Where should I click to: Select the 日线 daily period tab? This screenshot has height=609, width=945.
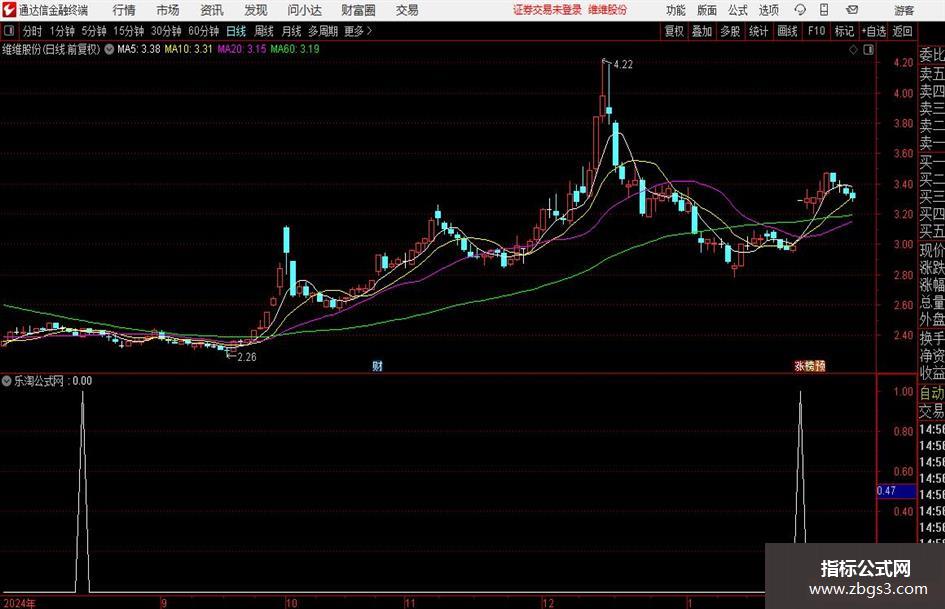(236, 31)
